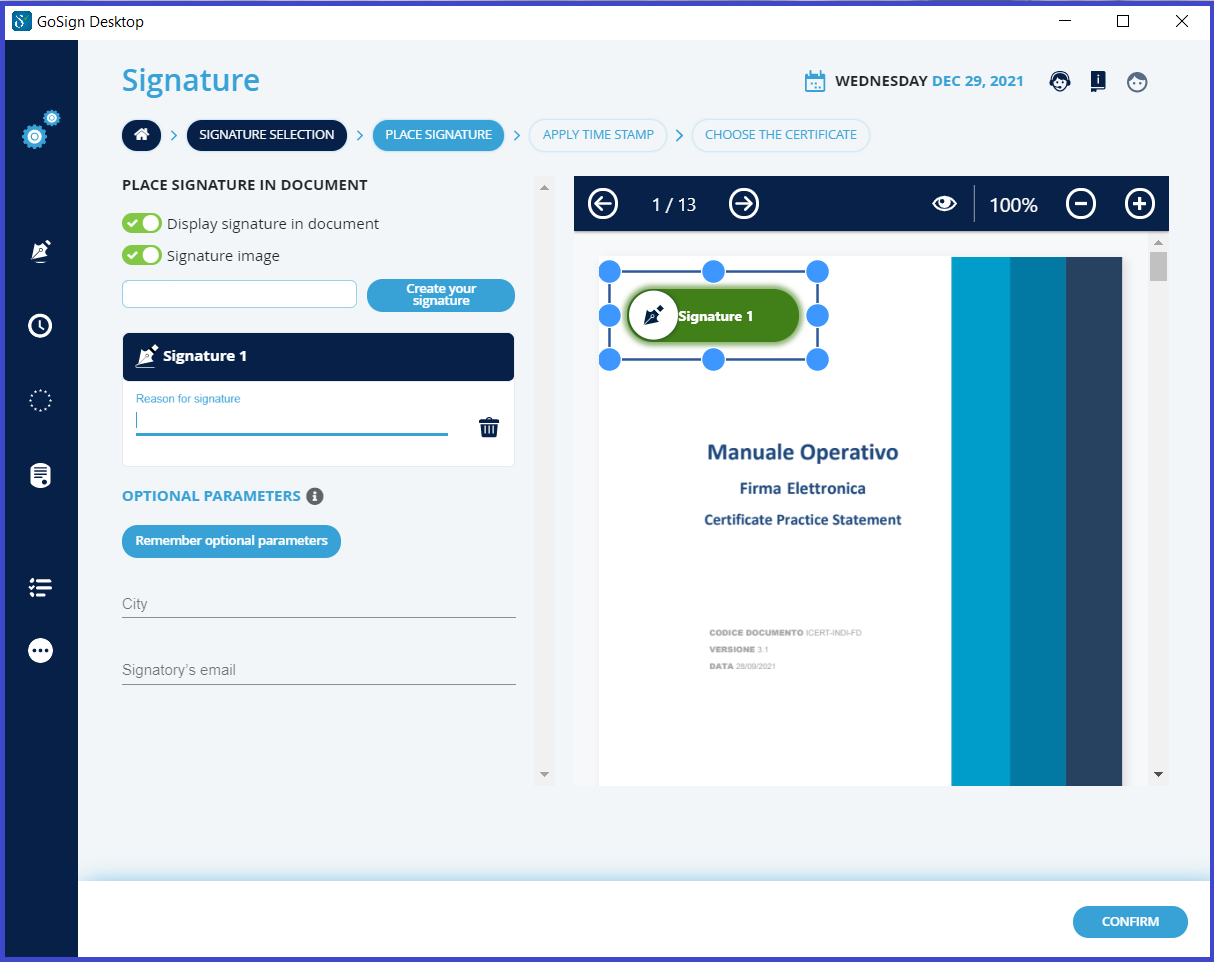Toggle document preview eye icon
Viewport: 1214px width, 962px height.
[x=944, y=204]
